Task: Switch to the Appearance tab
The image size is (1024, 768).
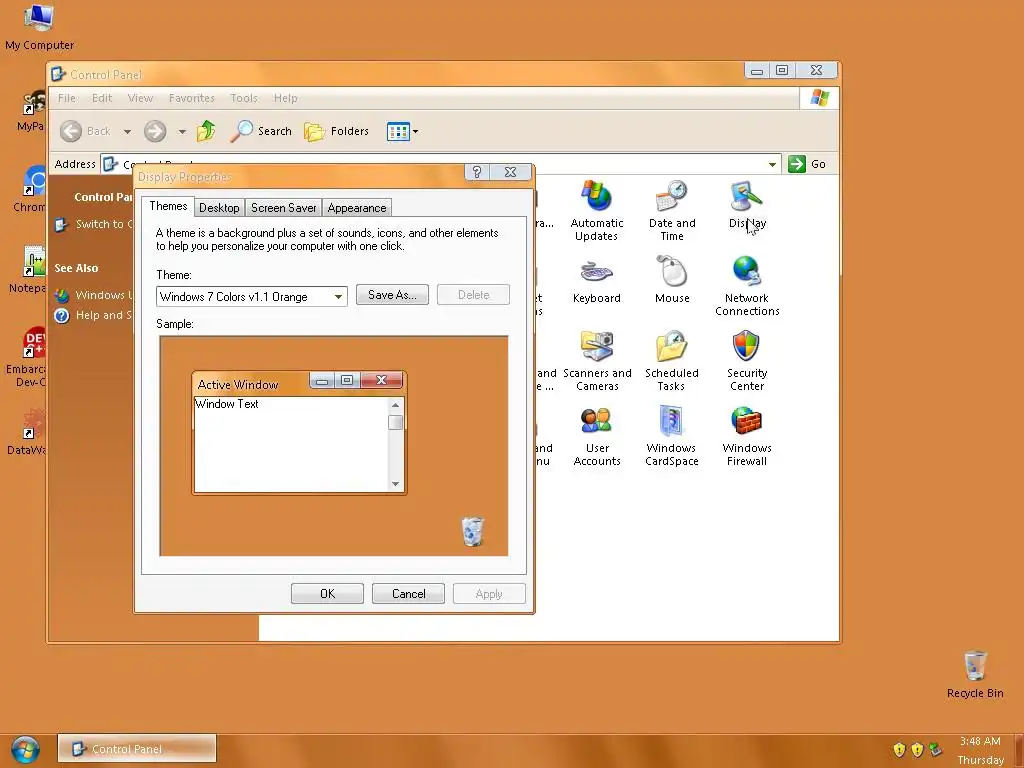Action: pos(357,208)
